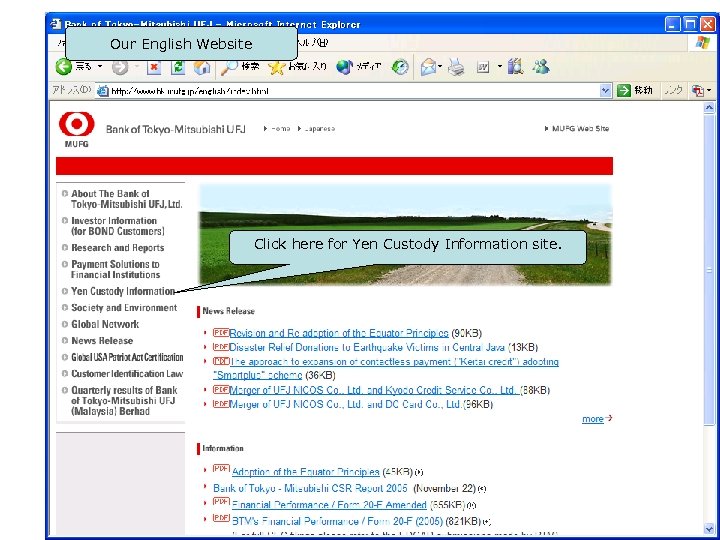Select Society and Environment menu item

124,308
